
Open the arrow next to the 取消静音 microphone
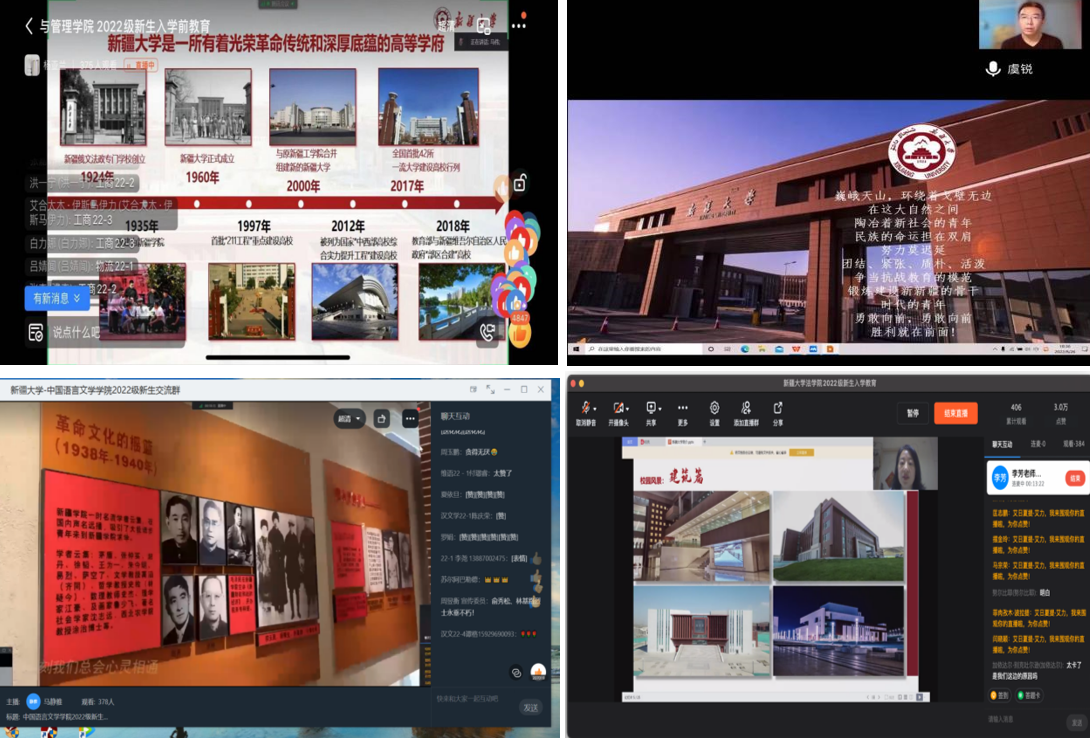(595, 409)
